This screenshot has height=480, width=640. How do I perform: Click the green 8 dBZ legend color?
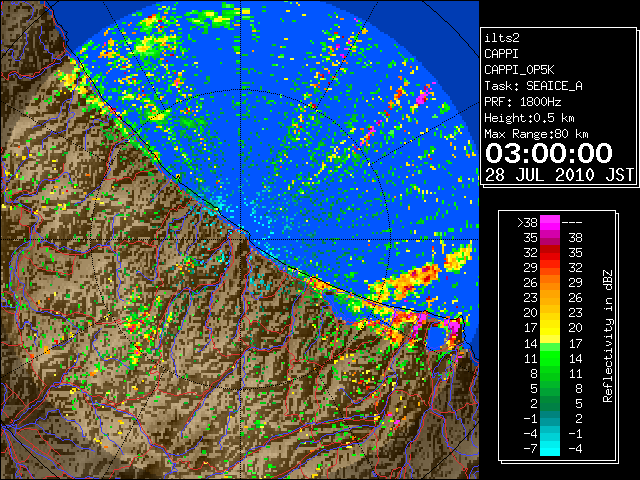coord(550,373)
